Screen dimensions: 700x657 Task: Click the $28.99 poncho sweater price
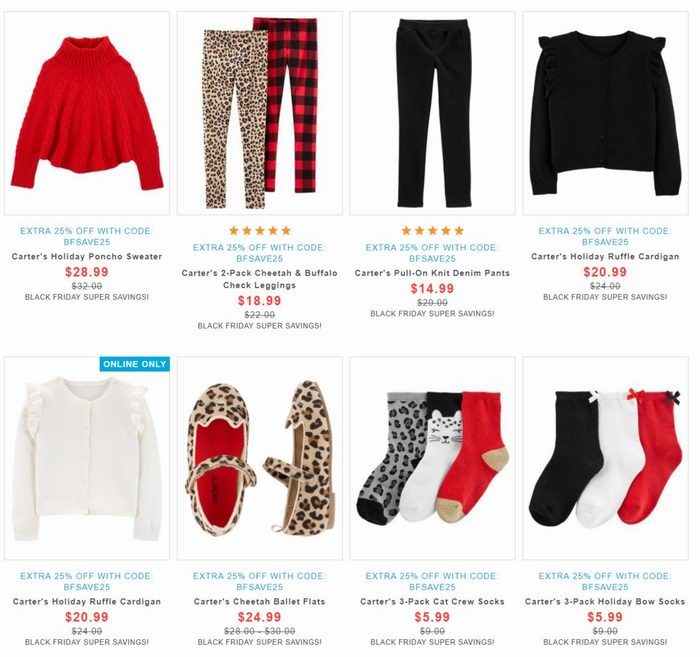click(x=87, y=272)
